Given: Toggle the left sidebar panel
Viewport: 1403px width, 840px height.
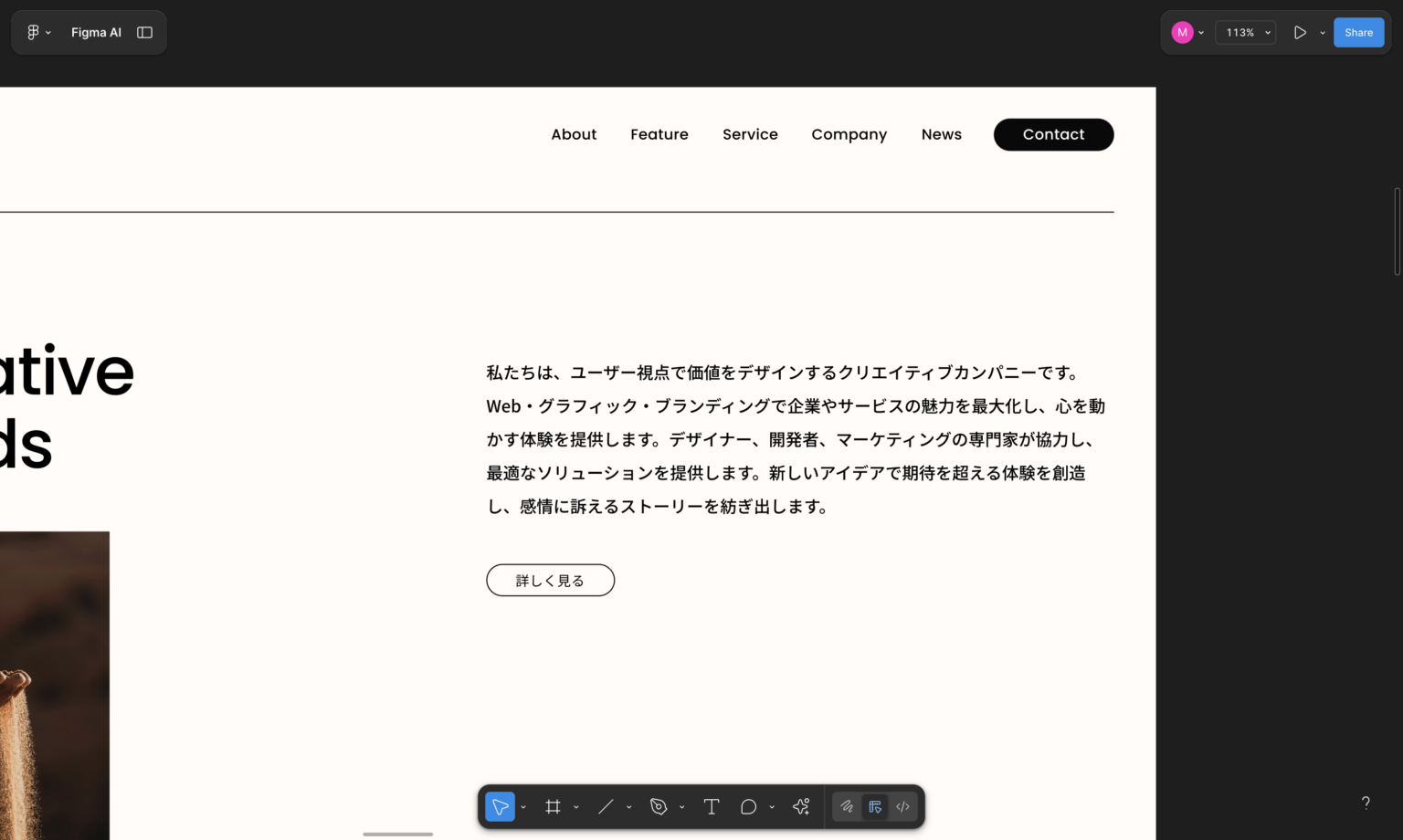Looking at the screenshot, I should 144,32.
